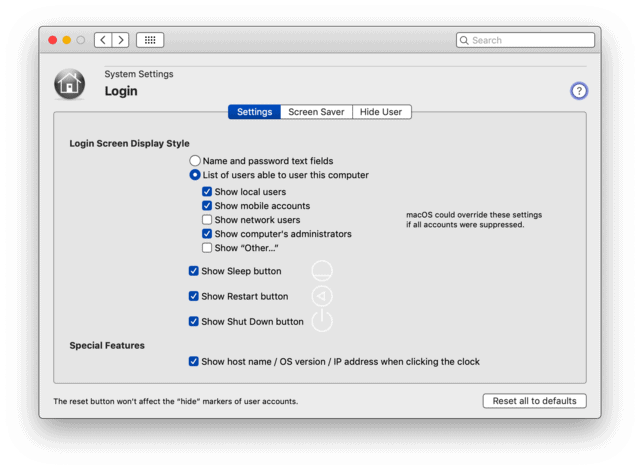The height and width of the screenshot is (470, 640).
Task: Enable Show network users
Action: (207, 219)
